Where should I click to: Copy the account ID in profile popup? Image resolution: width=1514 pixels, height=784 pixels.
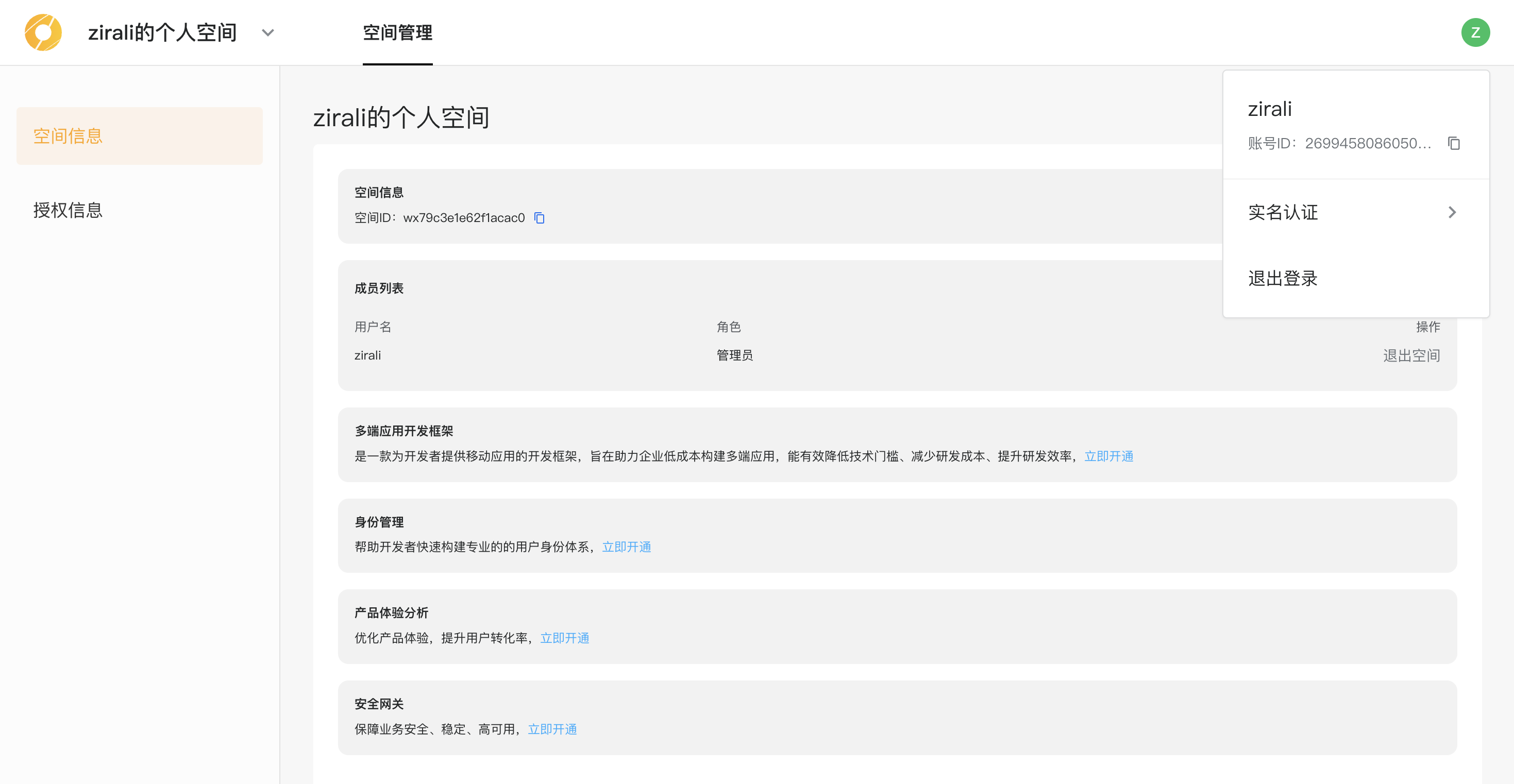[x=1454, y=143]
